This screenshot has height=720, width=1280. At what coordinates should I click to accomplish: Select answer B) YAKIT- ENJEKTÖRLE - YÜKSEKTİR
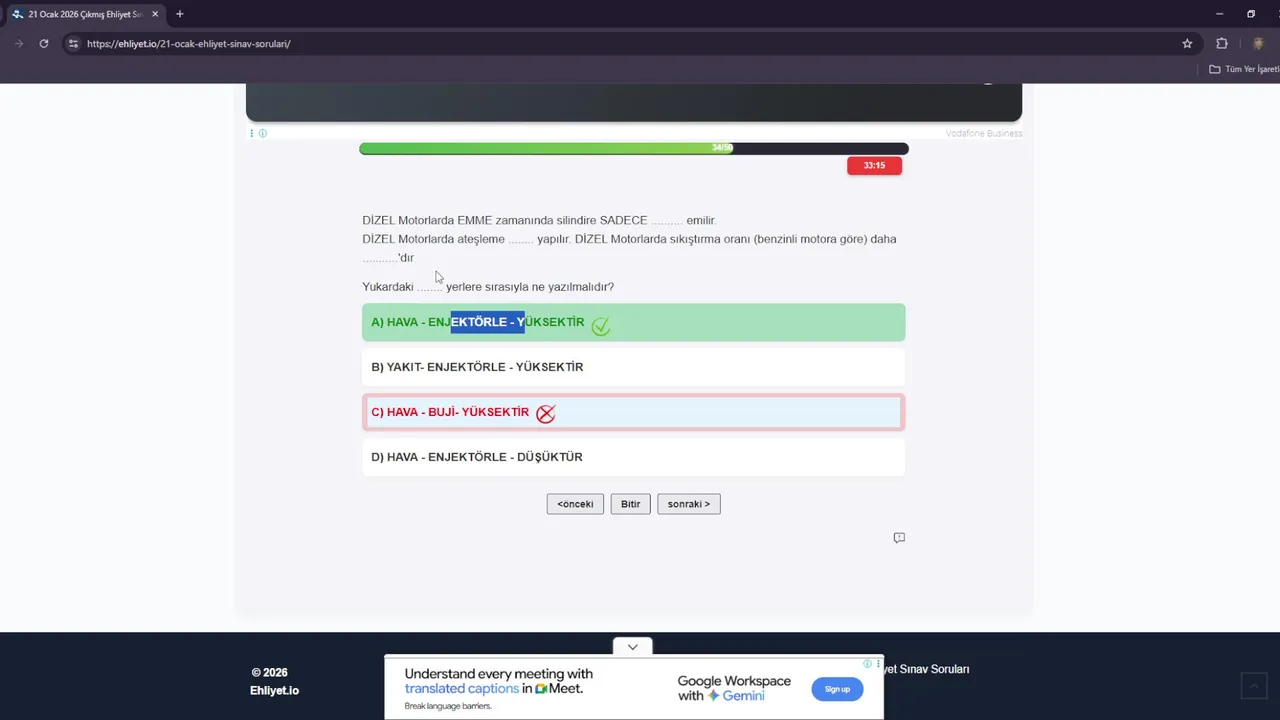(633, 367)
